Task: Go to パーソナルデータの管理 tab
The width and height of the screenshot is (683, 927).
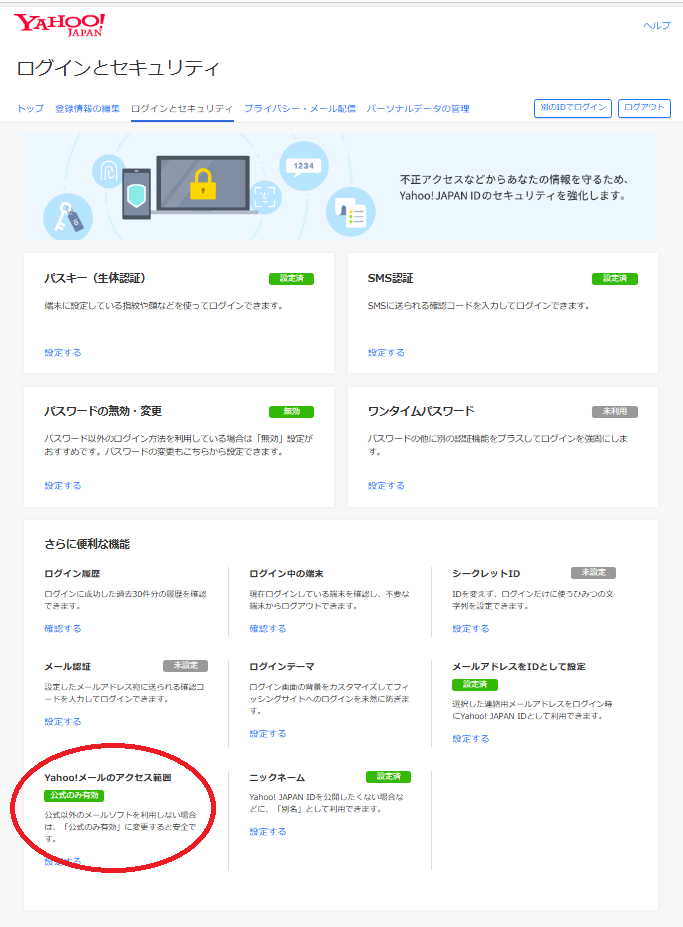Action: (x=418, y=108)
